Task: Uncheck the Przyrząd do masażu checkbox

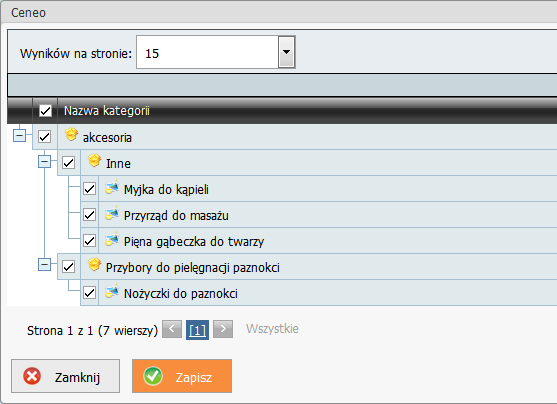Action: point(89,215)
